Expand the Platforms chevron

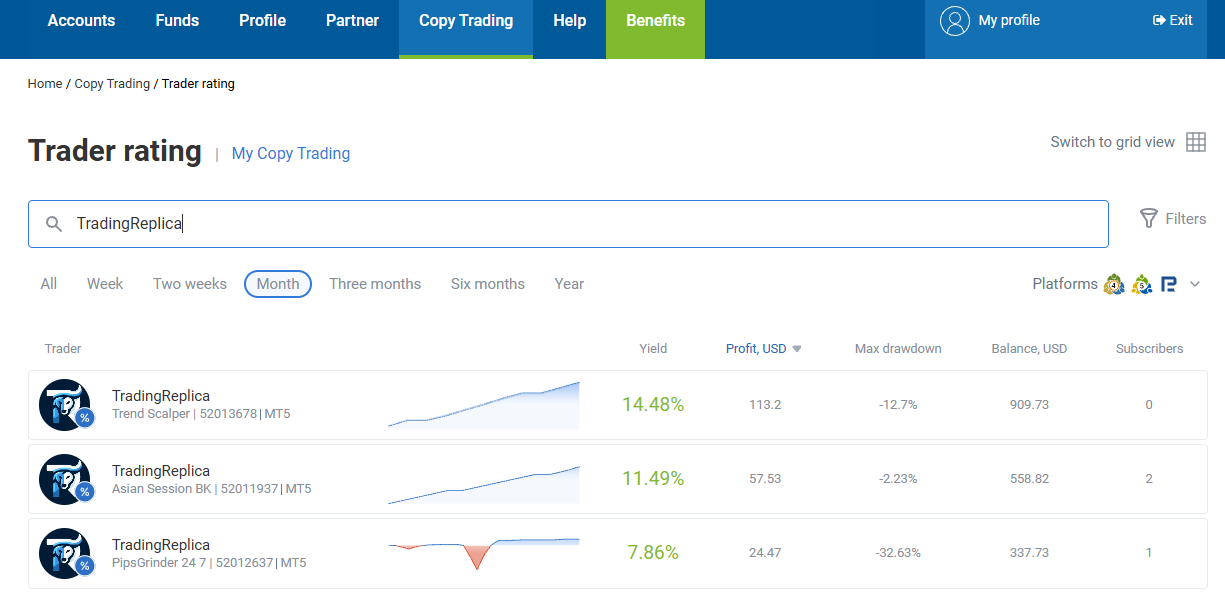pyautogui.click(x=1195, y=284)
